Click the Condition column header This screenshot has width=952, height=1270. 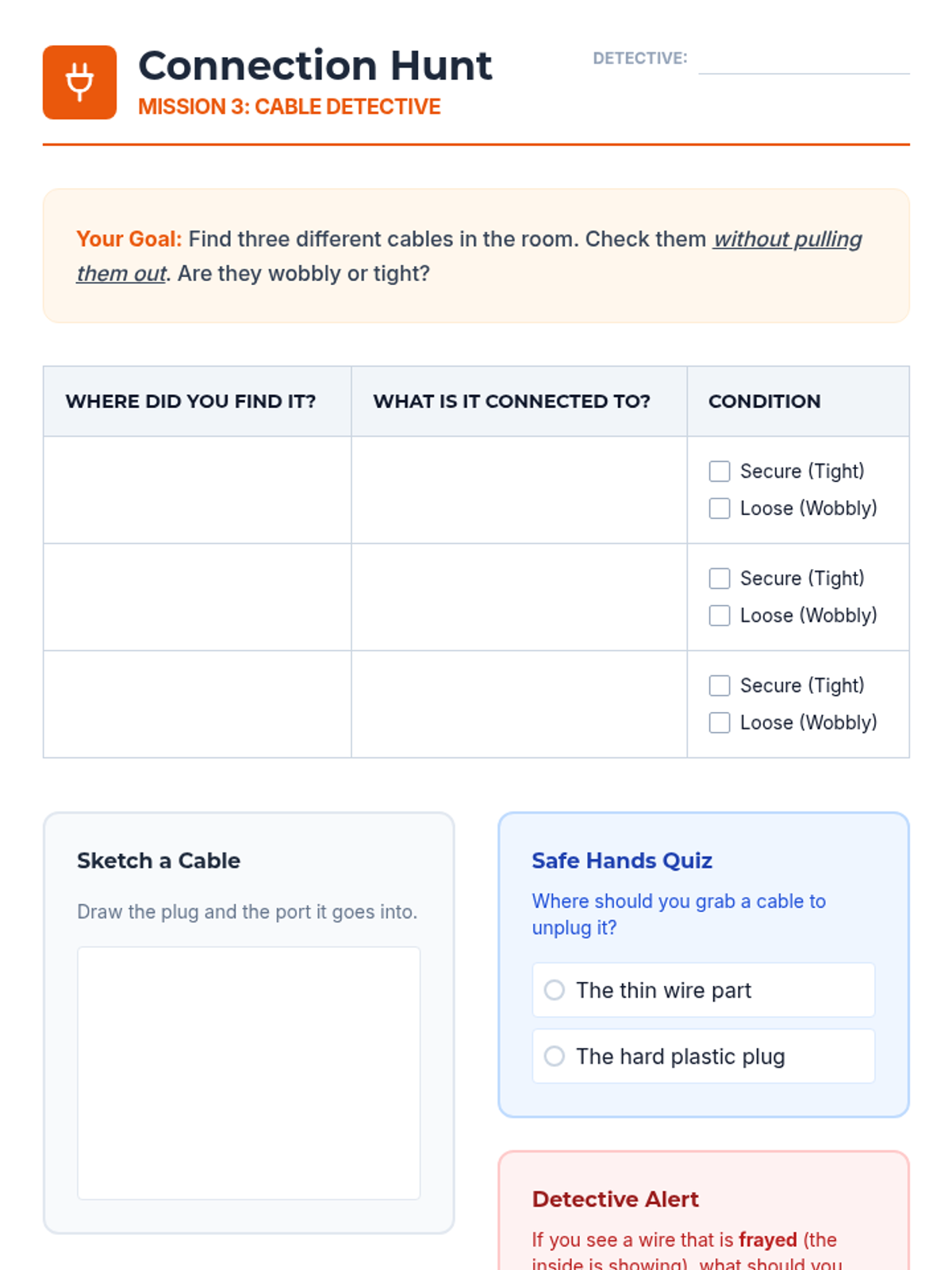pos(764,402)
